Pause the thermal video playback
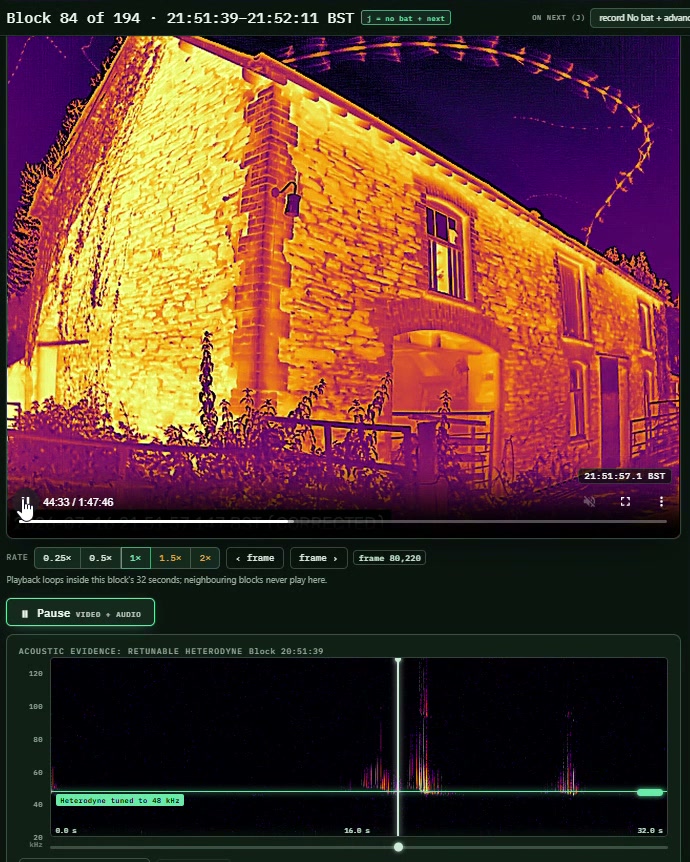 (25, 502)
